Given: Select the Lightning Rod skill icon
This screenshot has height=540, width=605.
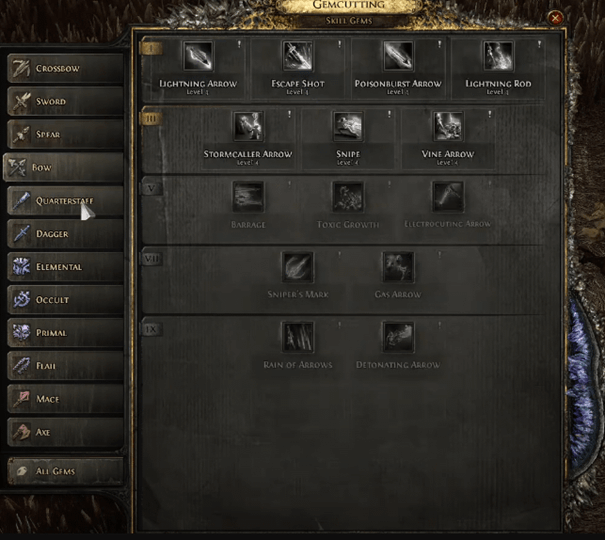Looking at the screenshot, I should point(498,56).
